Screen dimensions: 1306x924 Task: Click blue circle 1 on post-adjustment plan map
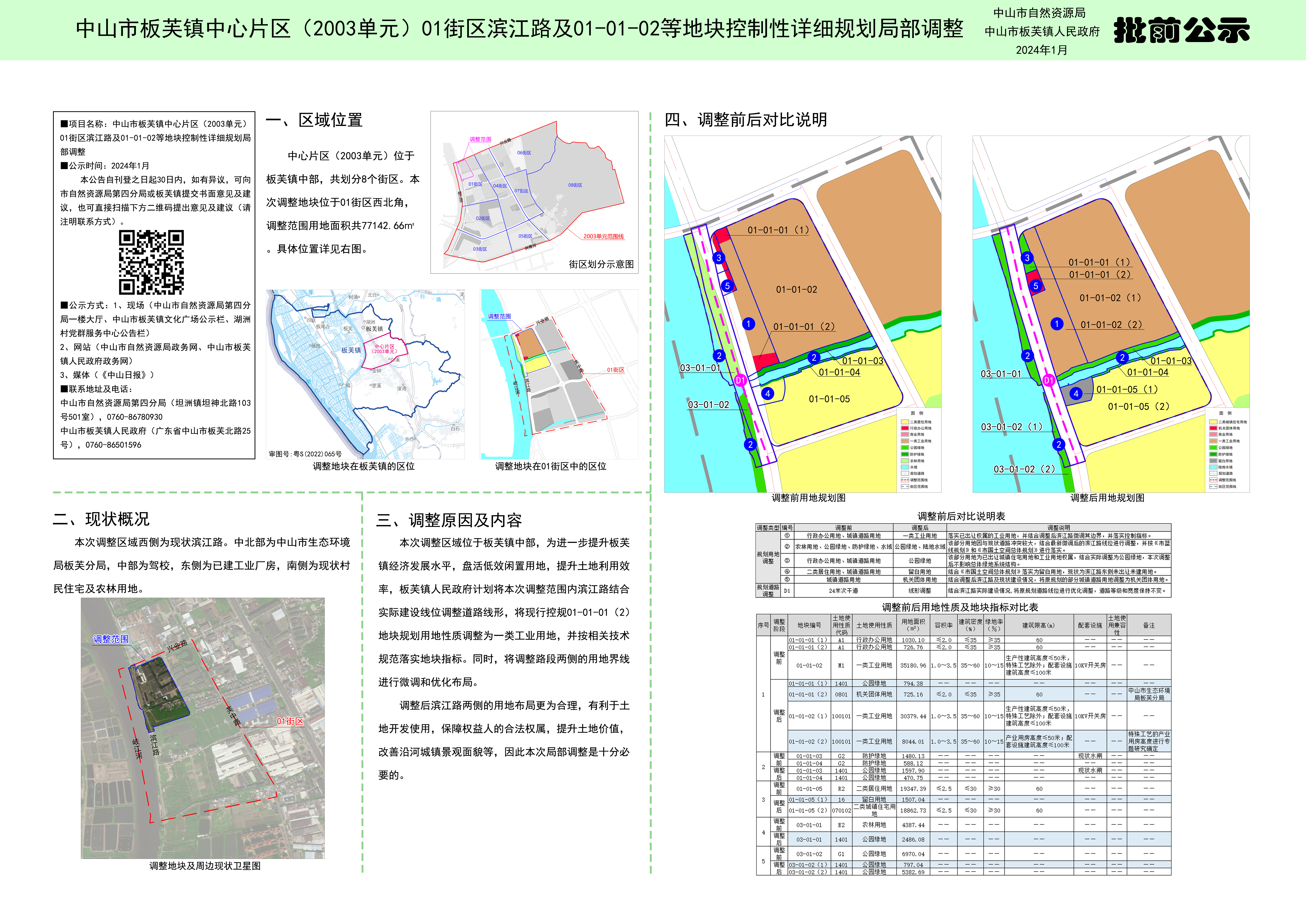coord(1057,324)
